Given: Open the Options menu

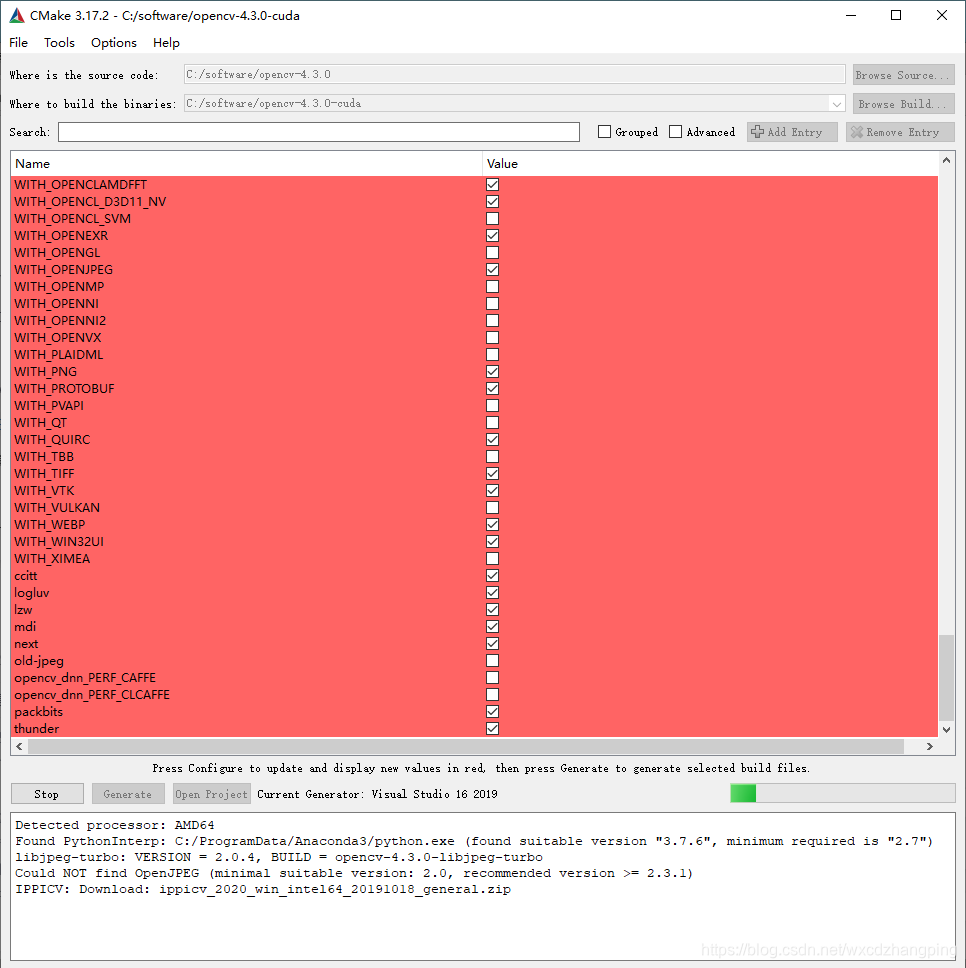Looking at the screenshot, I should (x=114, y=43).
